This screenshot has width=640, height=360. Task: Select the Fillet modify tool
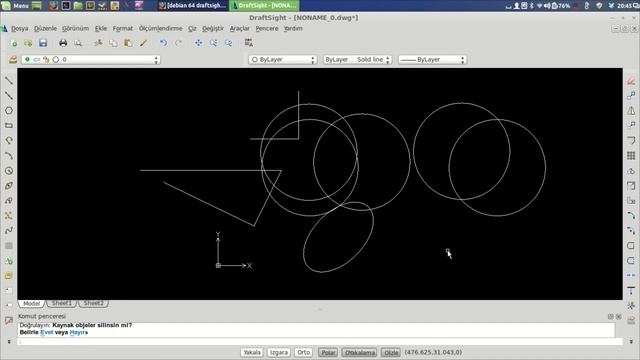[x=631, y=260]
